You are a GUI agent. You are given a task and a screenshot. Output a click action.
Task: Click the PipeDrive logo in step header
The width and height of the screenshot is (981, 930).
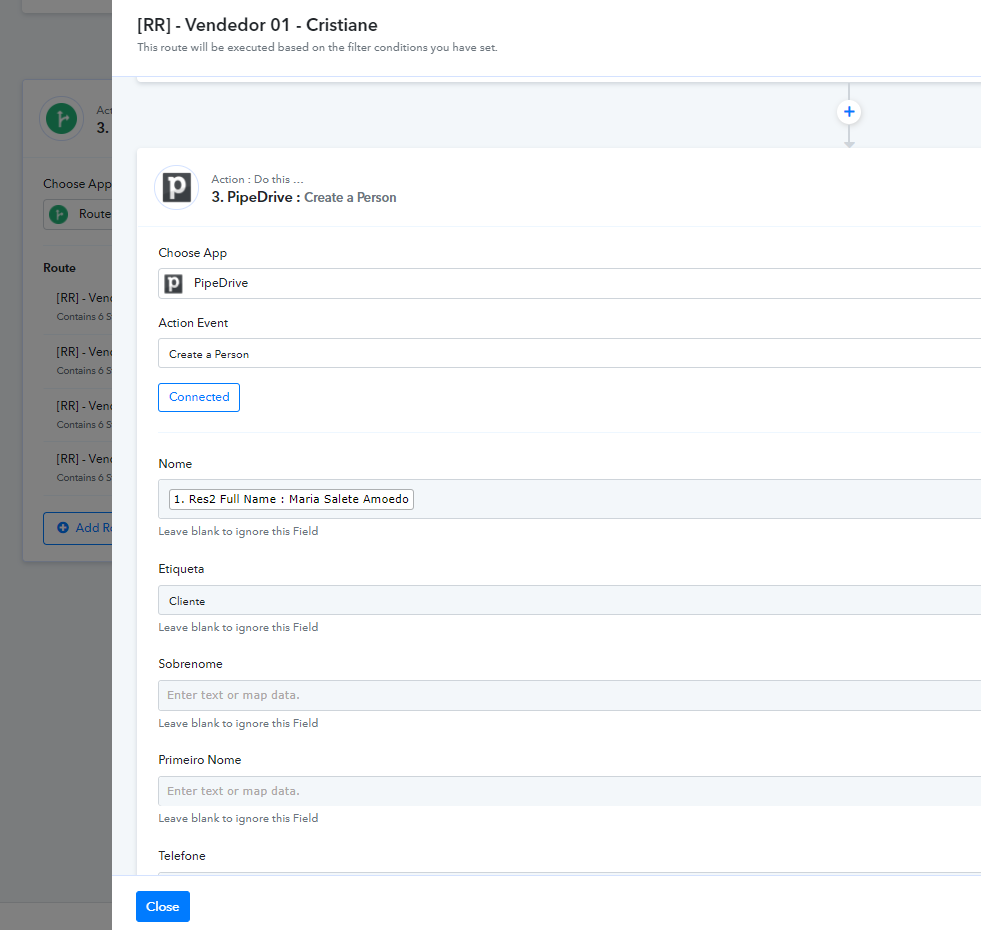click(176, 188)
